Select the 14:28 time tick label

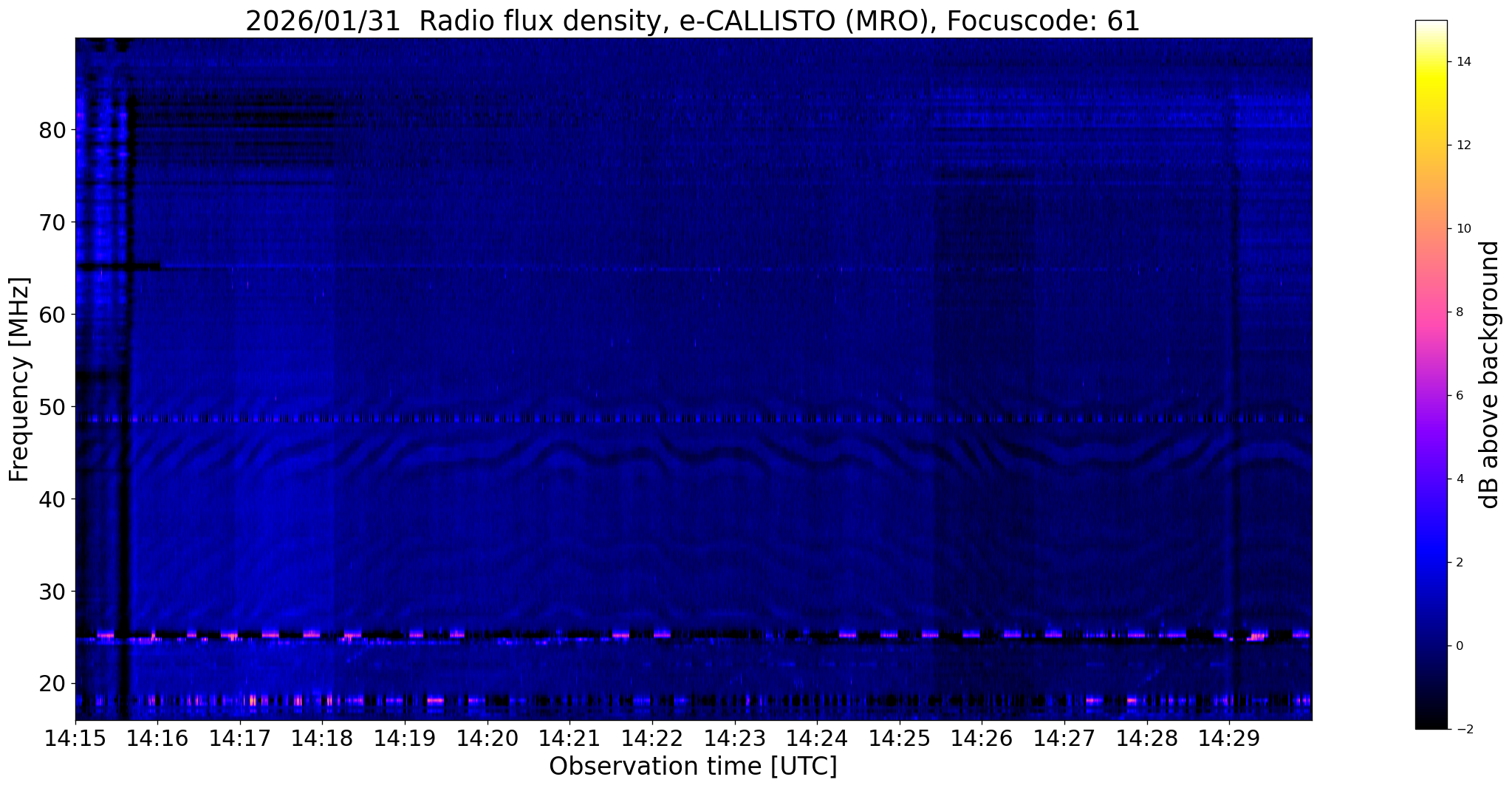coord(1146,738)
